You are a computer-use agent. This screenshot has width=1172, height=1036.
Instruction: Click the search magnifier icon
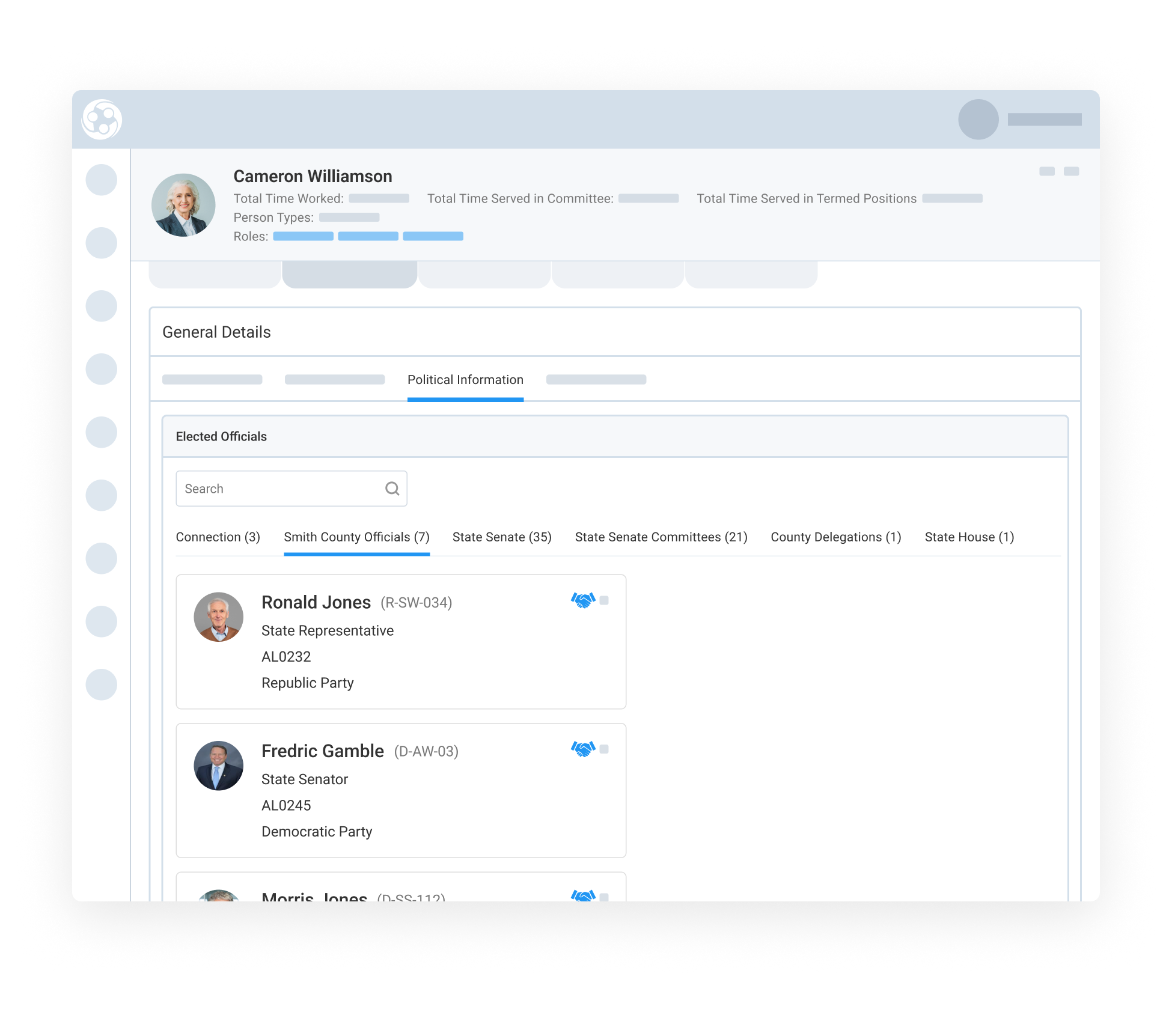(x=391, y=488)
